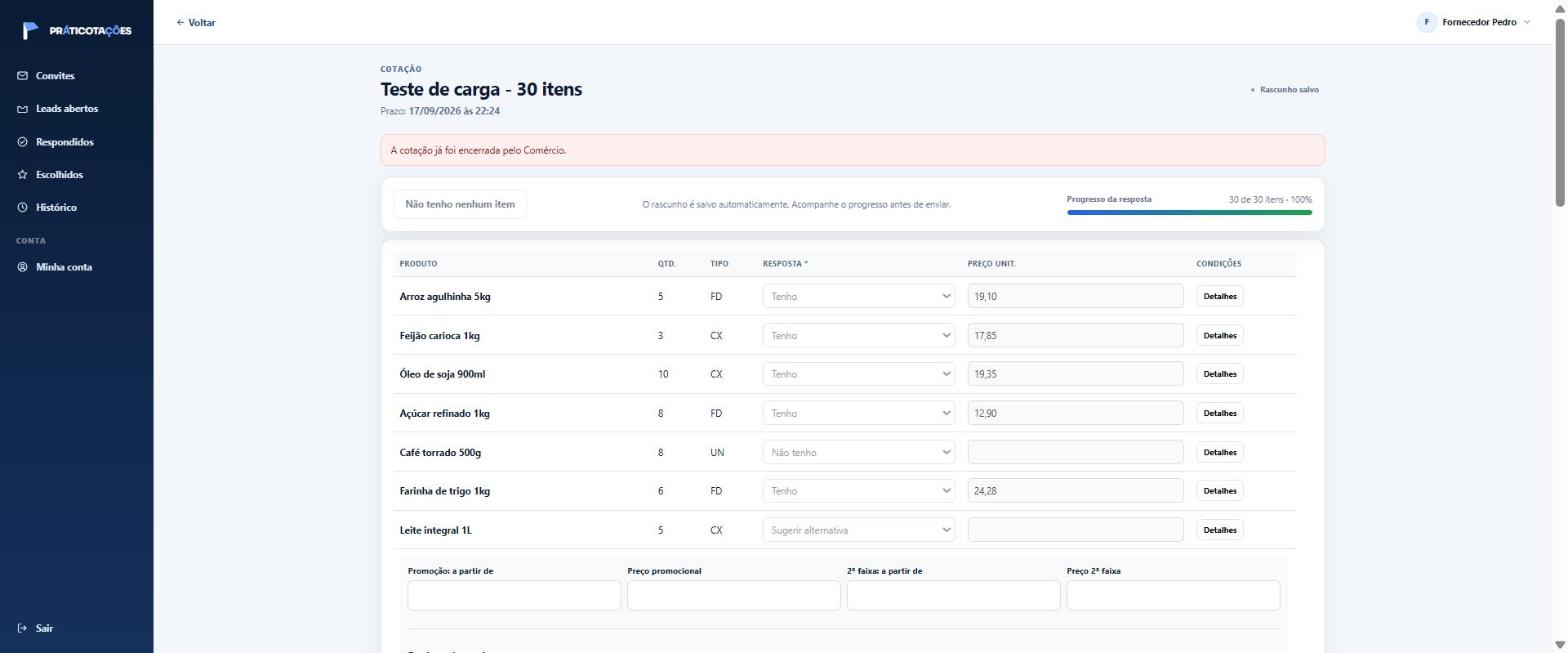Click the clock icon beside Histórico
Image resolution: width=1568 pixels, height=653 pixels.
pos(22,208)
